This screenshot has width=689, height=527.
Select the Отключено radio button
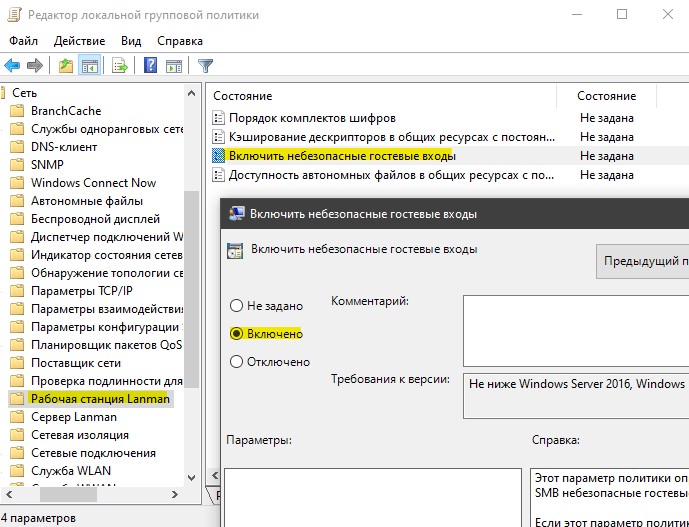(236, 362)
